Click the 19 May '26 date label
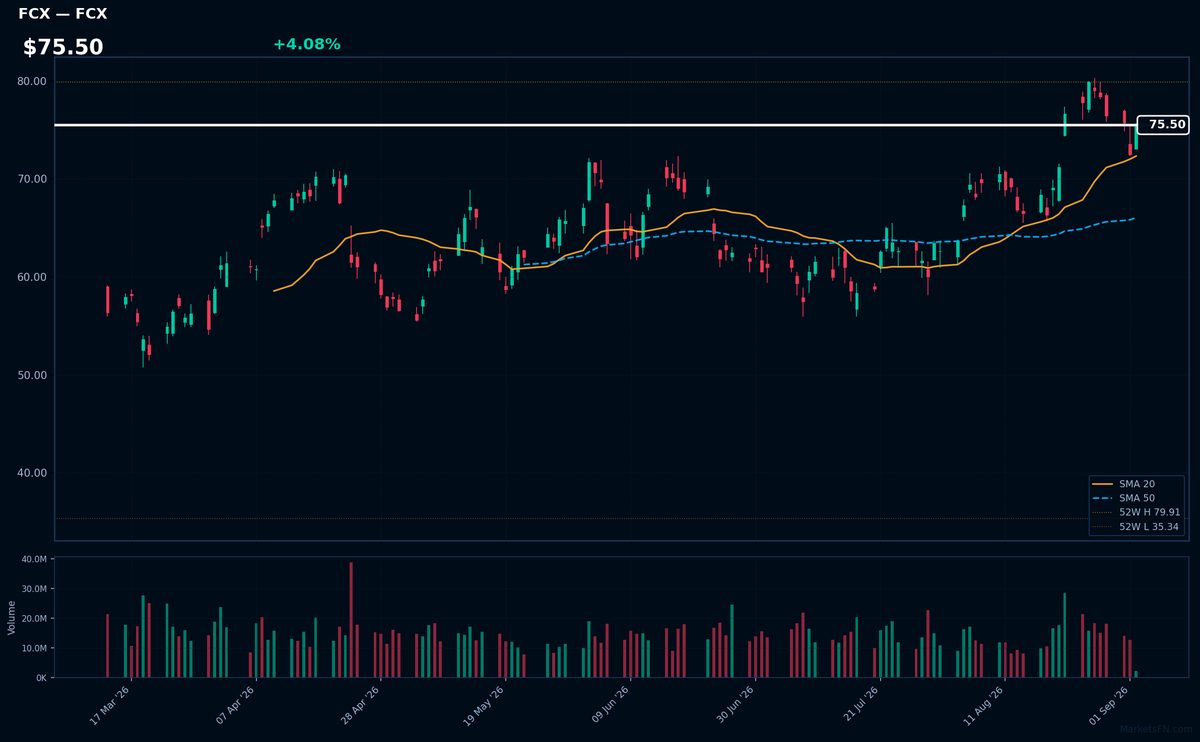The width and height of the screenshot is (1200, 742). 484,704
